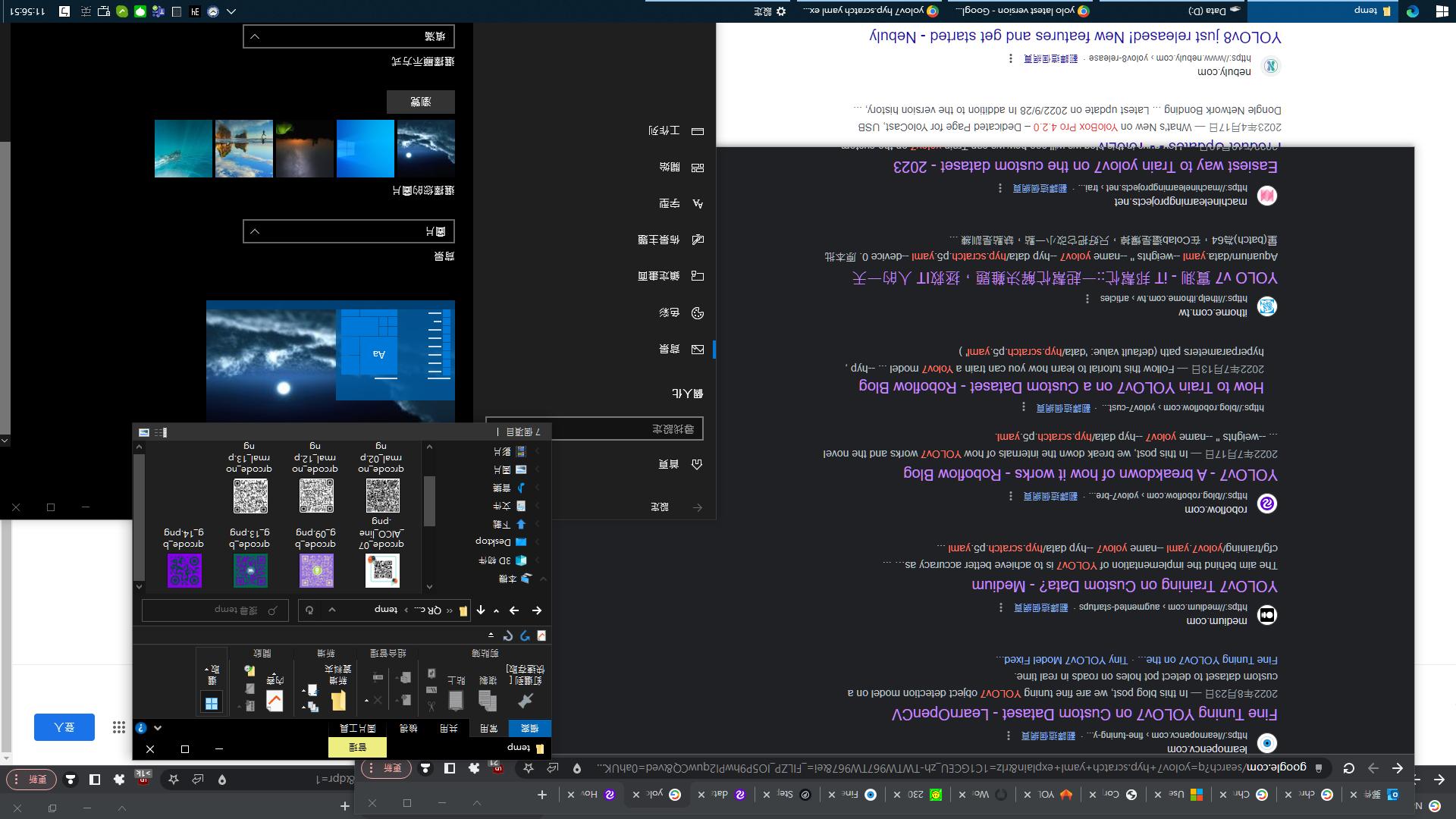Open the 填滿 fit dropdown in Settings
The image size is (1456, 819).
point(349,36)
